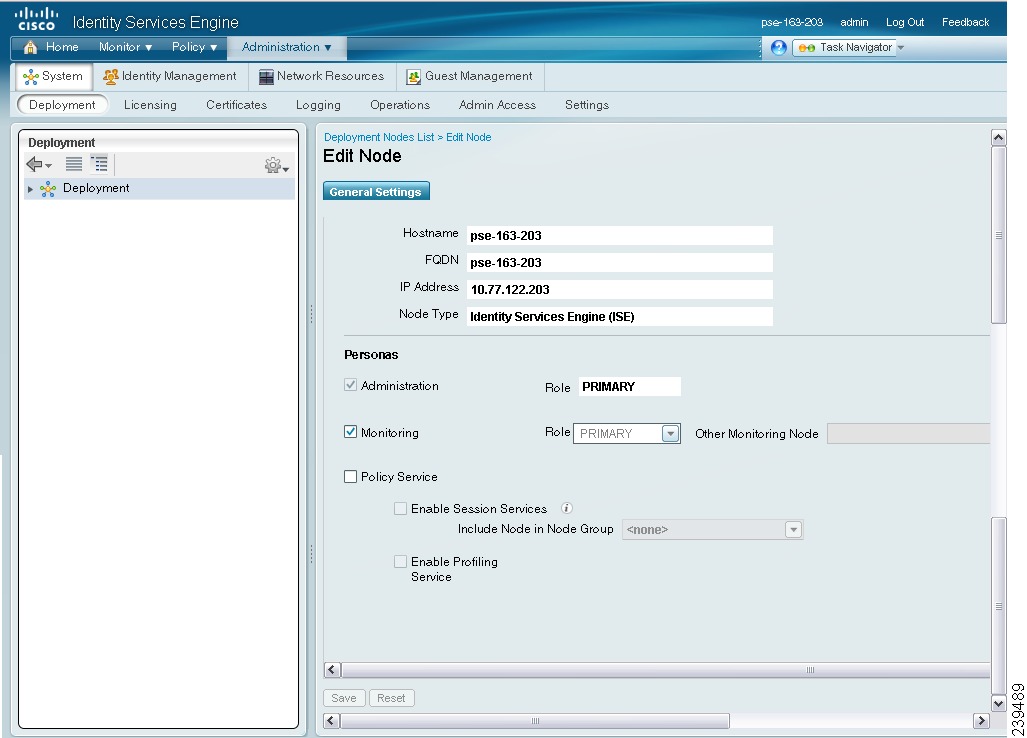Click the FQDN field
This screenshot has width=1027, height=738.
[620, 263]
